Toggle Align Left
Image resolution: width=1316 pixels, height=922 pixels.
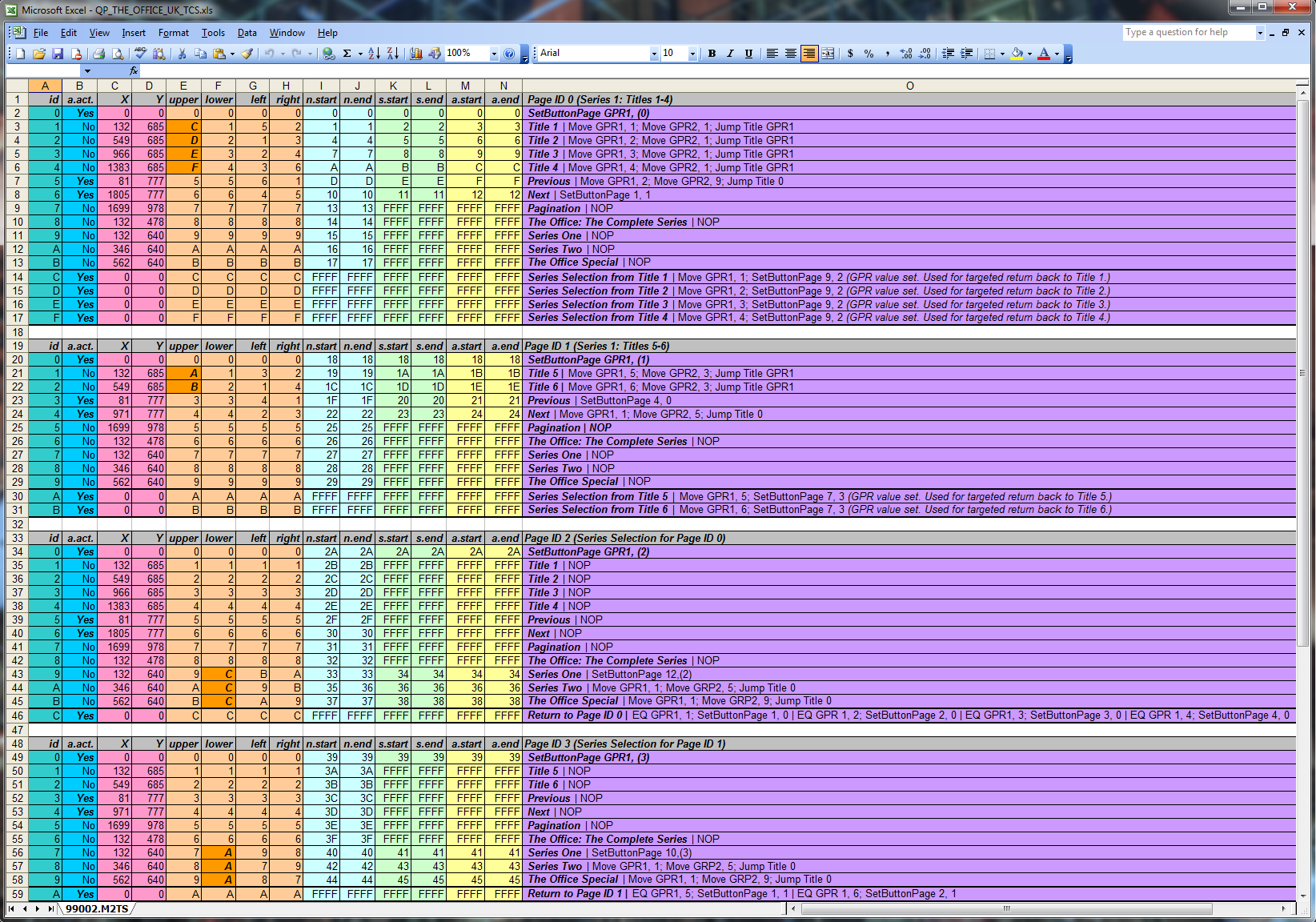pyautogui.click(x=772, y=54)
